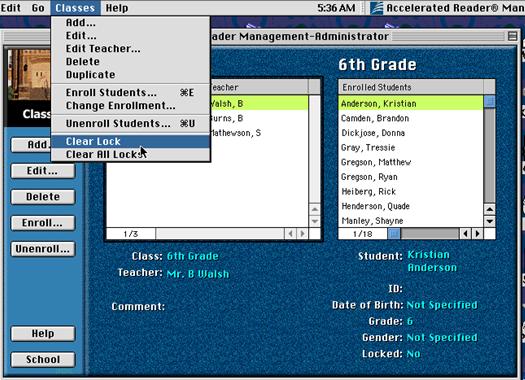Click up arrow of Enrolled Students scrollbar
525x380 pixels.
pyautogui.click(x=490, y=209)
